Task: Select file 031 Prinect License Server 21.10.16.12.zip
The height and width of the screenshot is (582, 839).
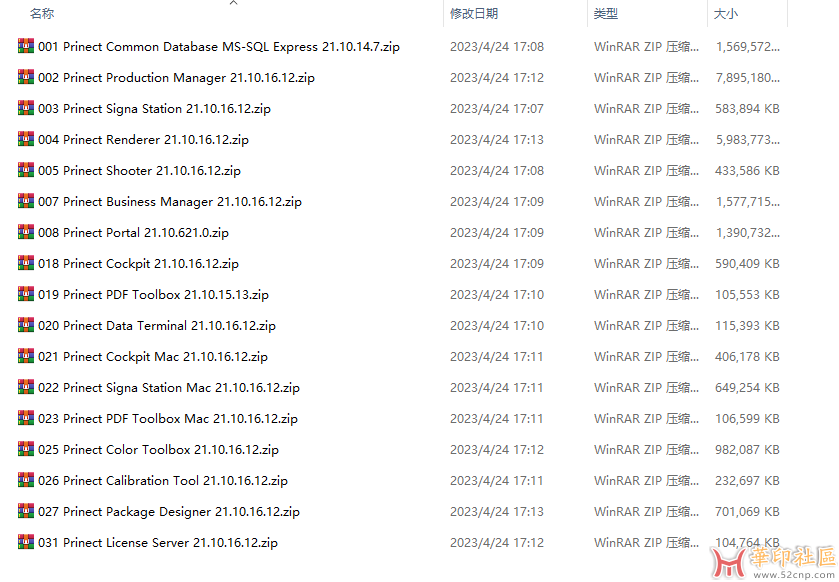Action: click(158, 543)
